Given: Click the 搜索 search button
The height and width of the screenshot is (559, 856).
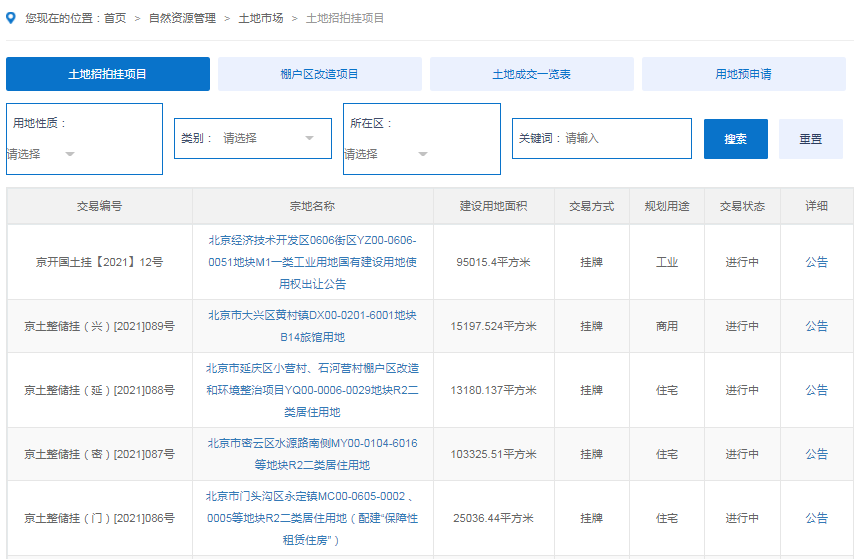Looking at the screenshot, I should point(735,139).
